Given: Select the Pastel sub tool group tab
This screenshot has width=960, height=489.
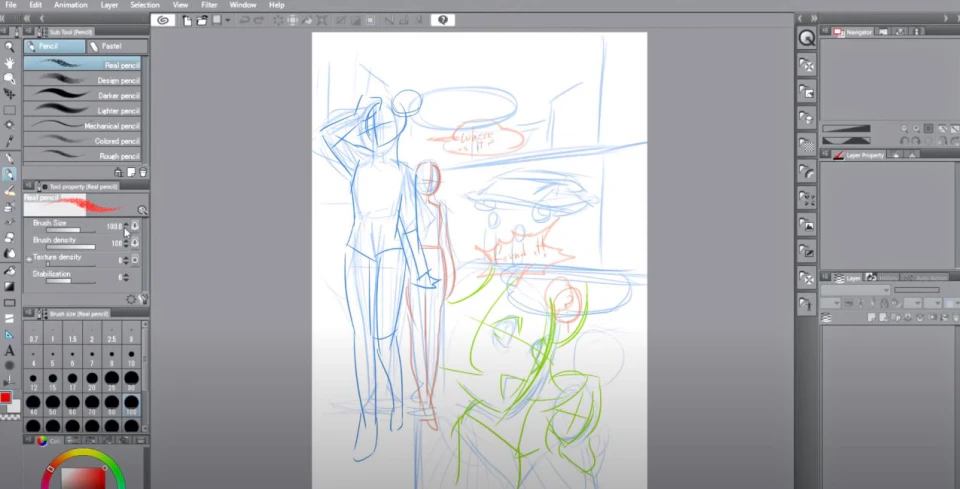Looking at the screenshot, I should [x=117, y=47].
